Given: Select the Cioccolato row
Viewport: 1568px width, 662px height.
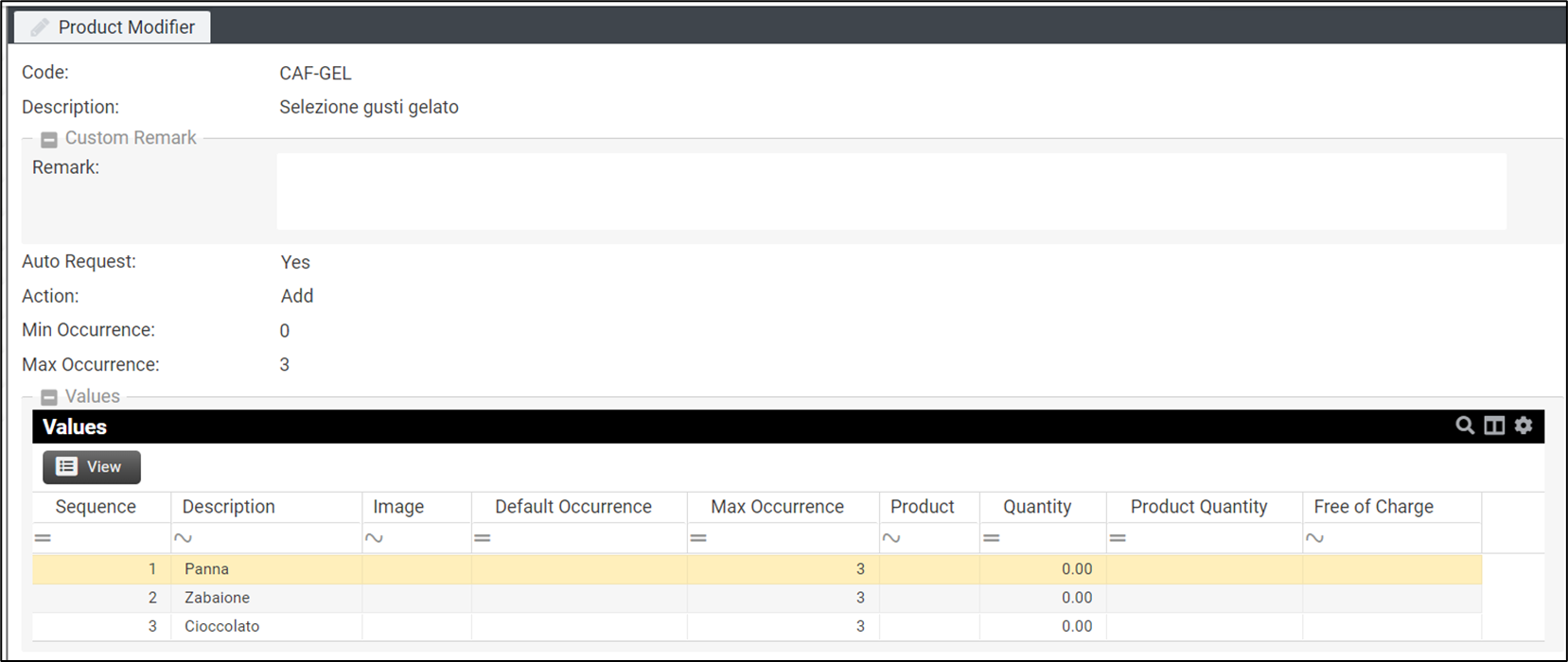Looking at the screenshot, I should (221, 626).
